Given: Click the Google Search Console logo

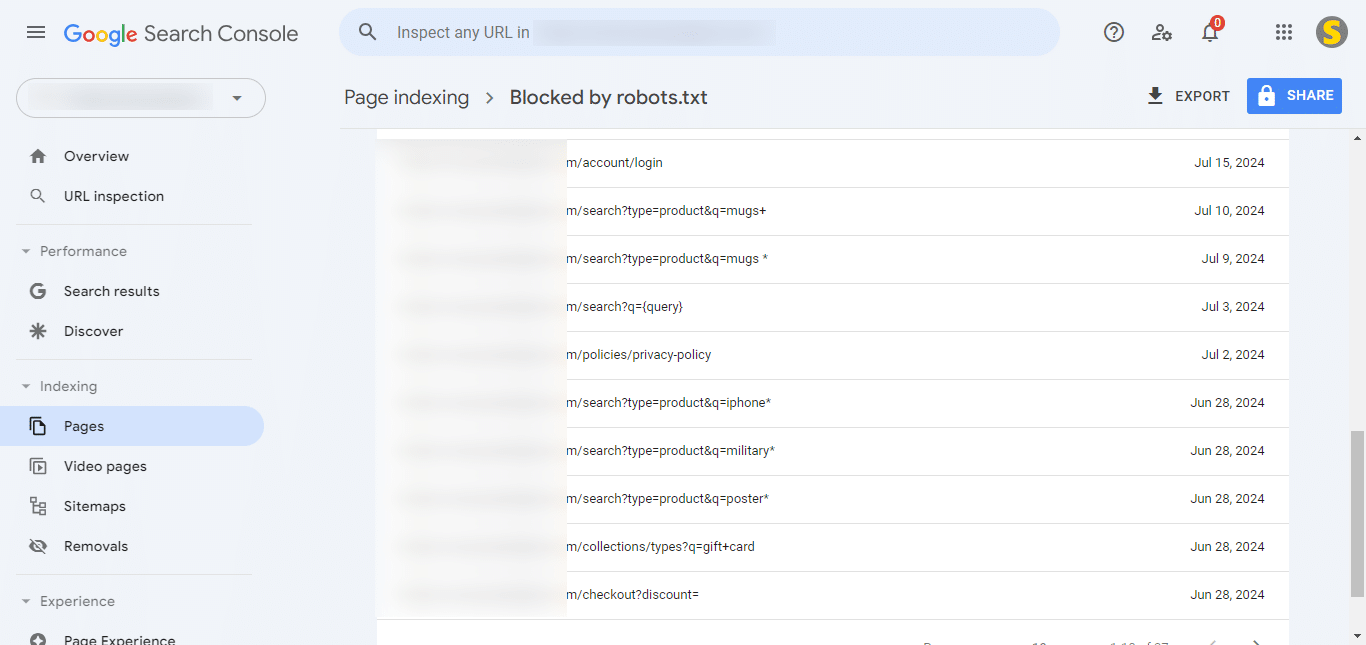Looking at the screenshot, I should (181, 33).
